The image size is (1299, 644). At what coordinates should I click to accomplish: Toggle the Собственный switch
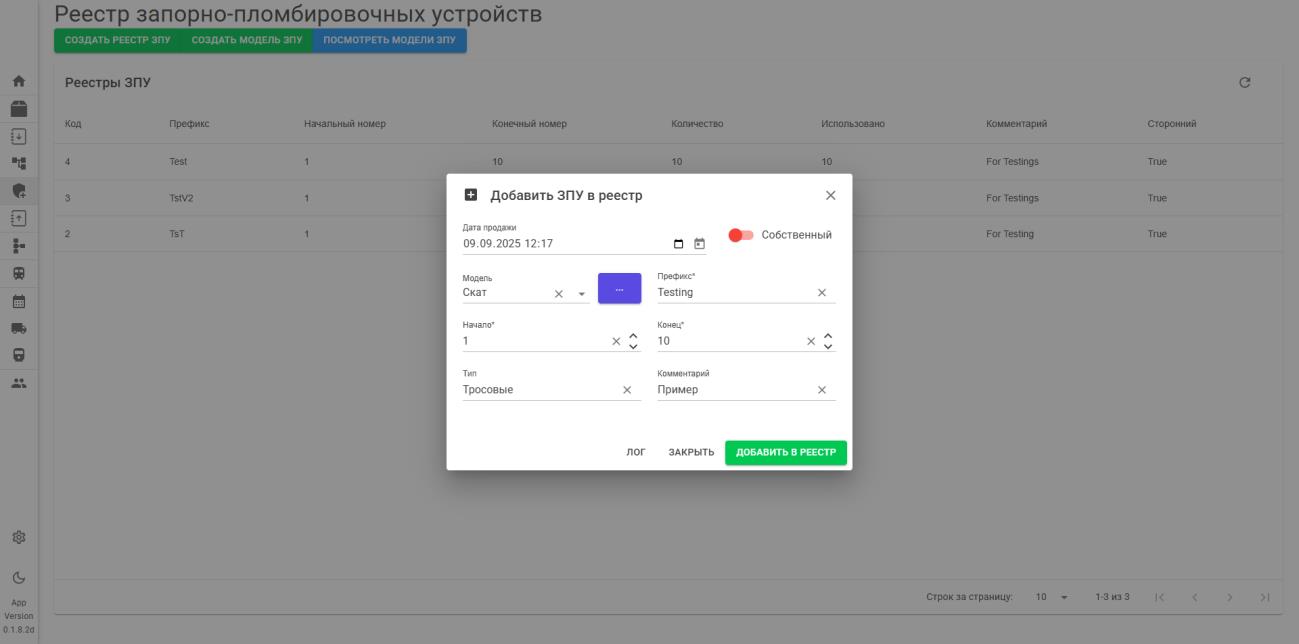tap(740, 234)
